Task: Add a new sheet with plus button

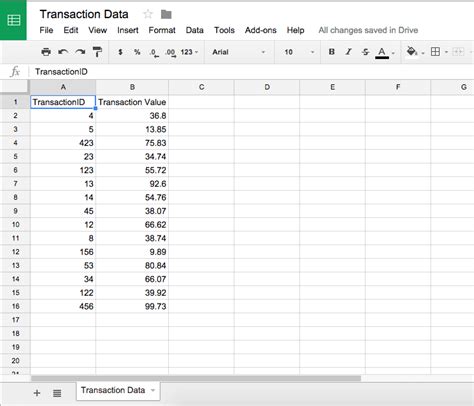Action: coord(37,393)
